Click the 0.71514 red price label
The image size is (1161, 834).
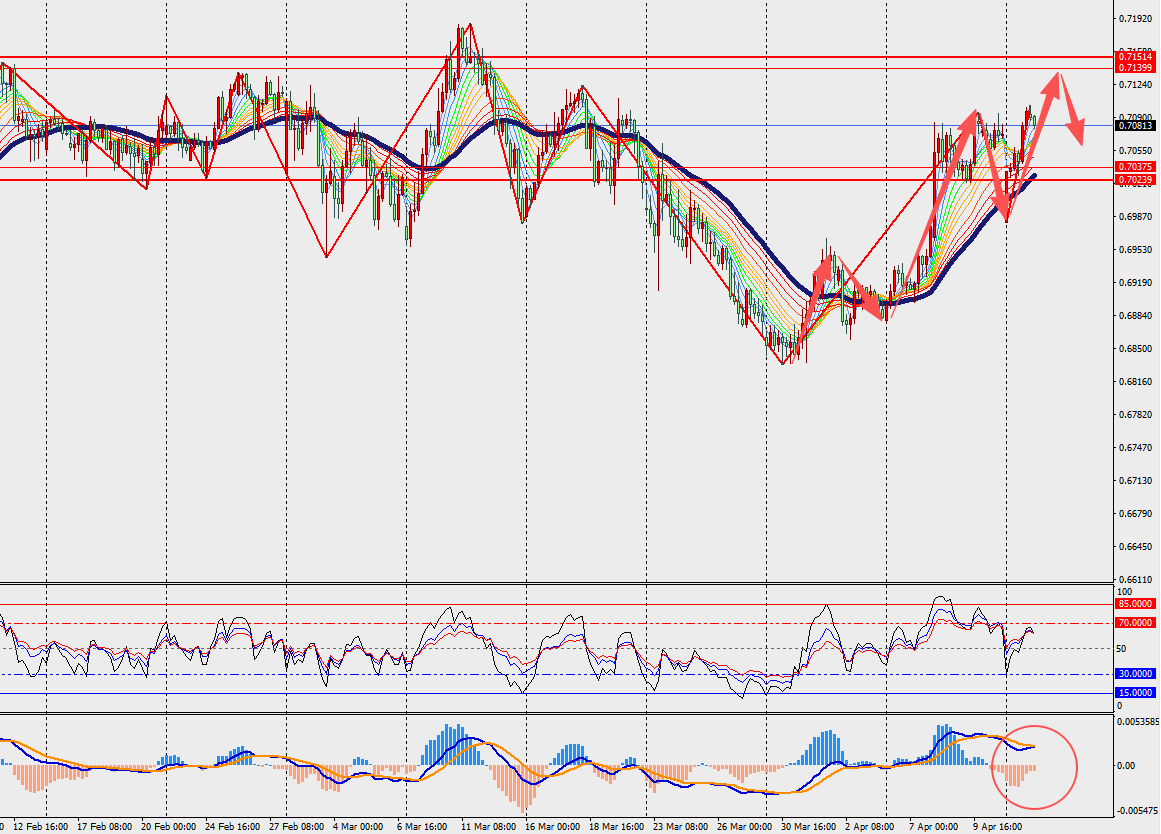1135,57
